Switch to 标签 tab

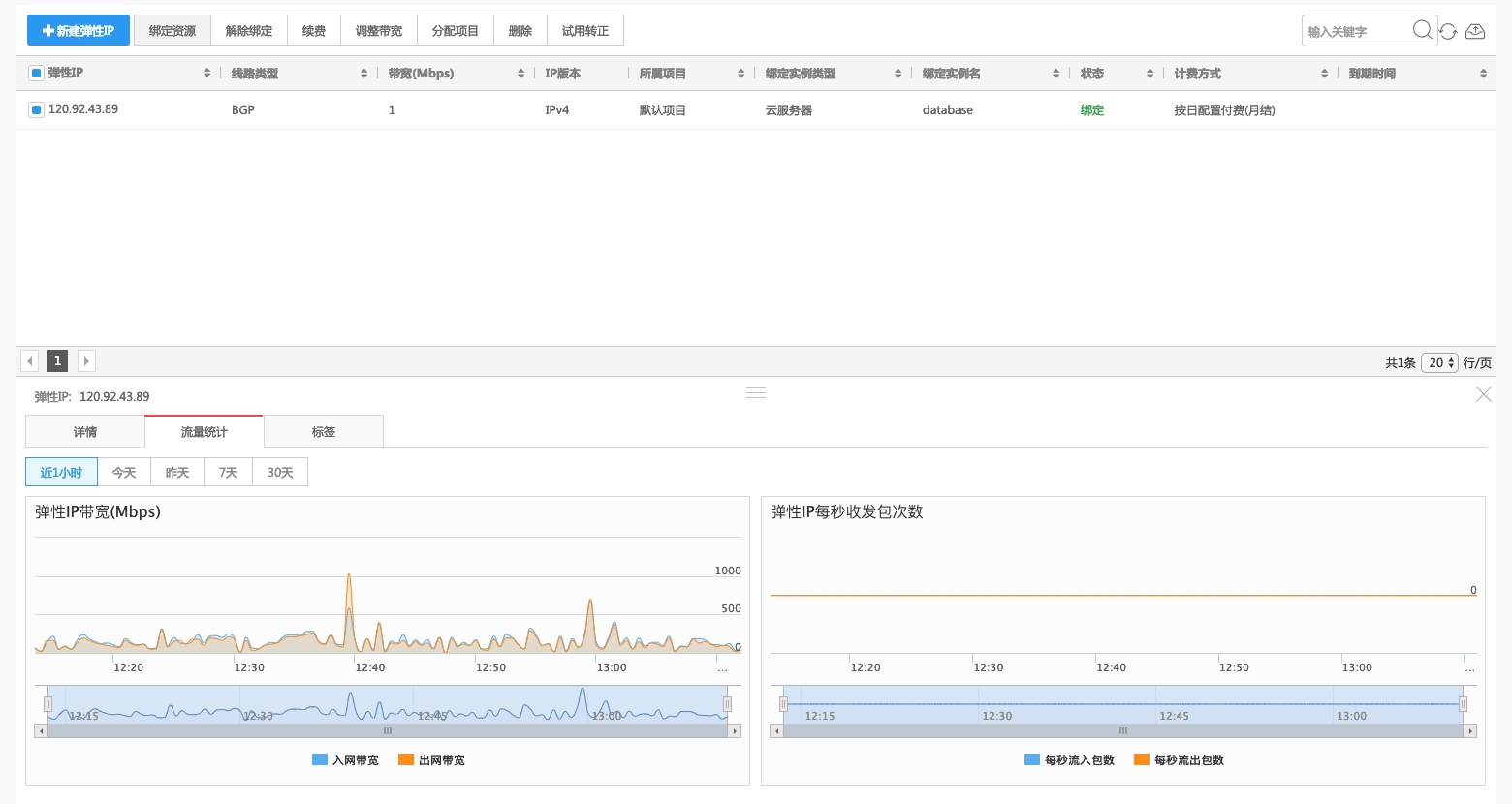tap(324, 432)
